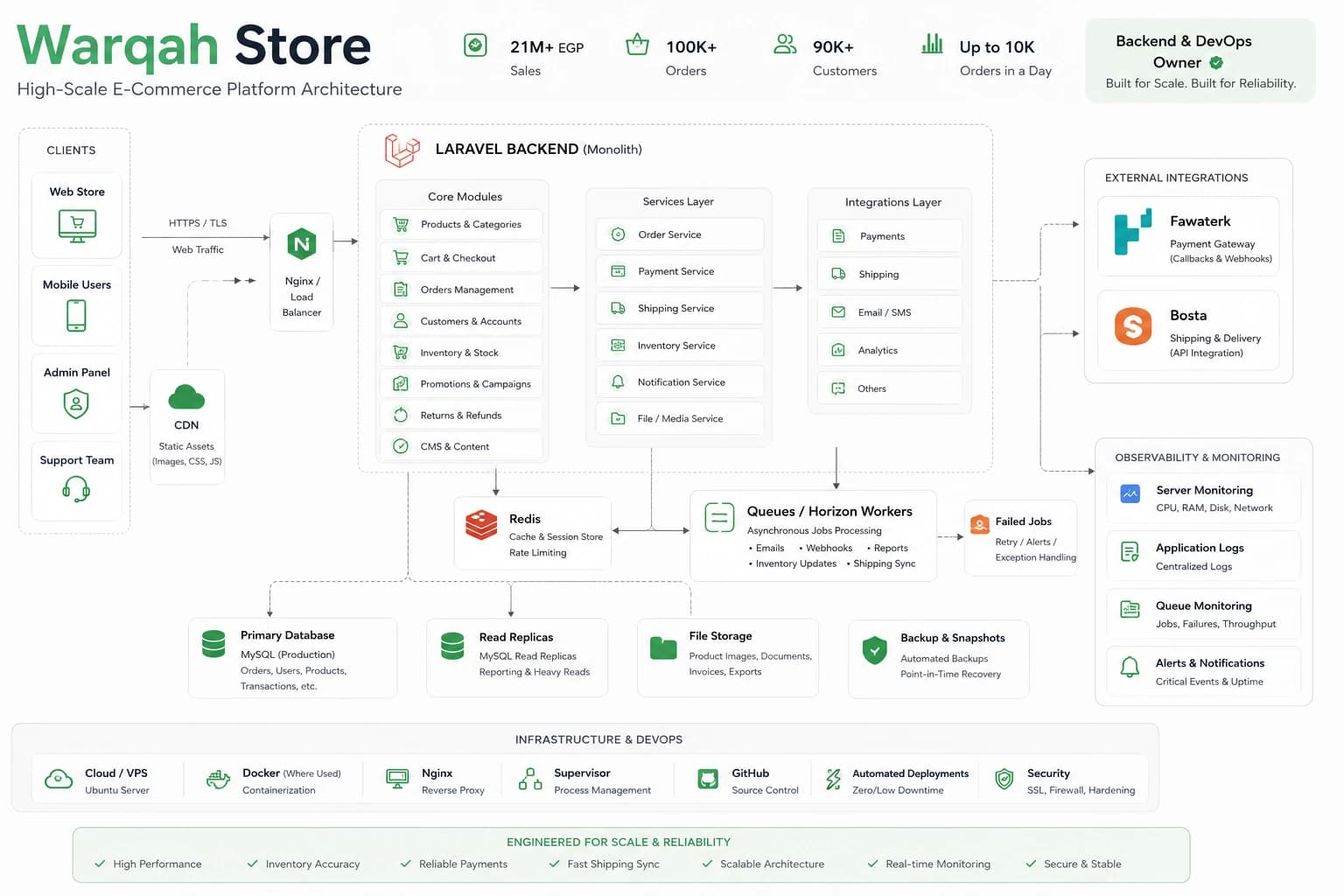This screenshot has height=896, width=1344.
Task: Click the CDN cloud icon
Action: point(186,397)
